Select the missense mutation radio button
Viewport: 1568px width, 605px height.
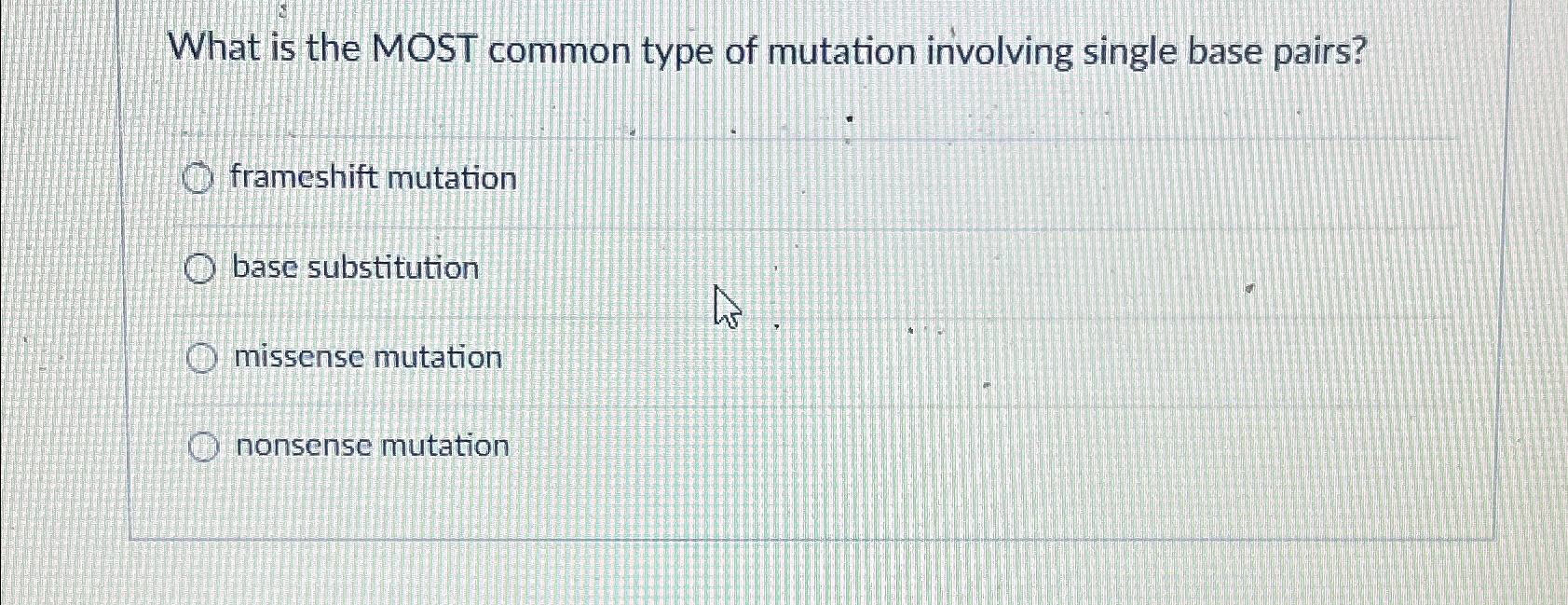click(x=203, y=358)
